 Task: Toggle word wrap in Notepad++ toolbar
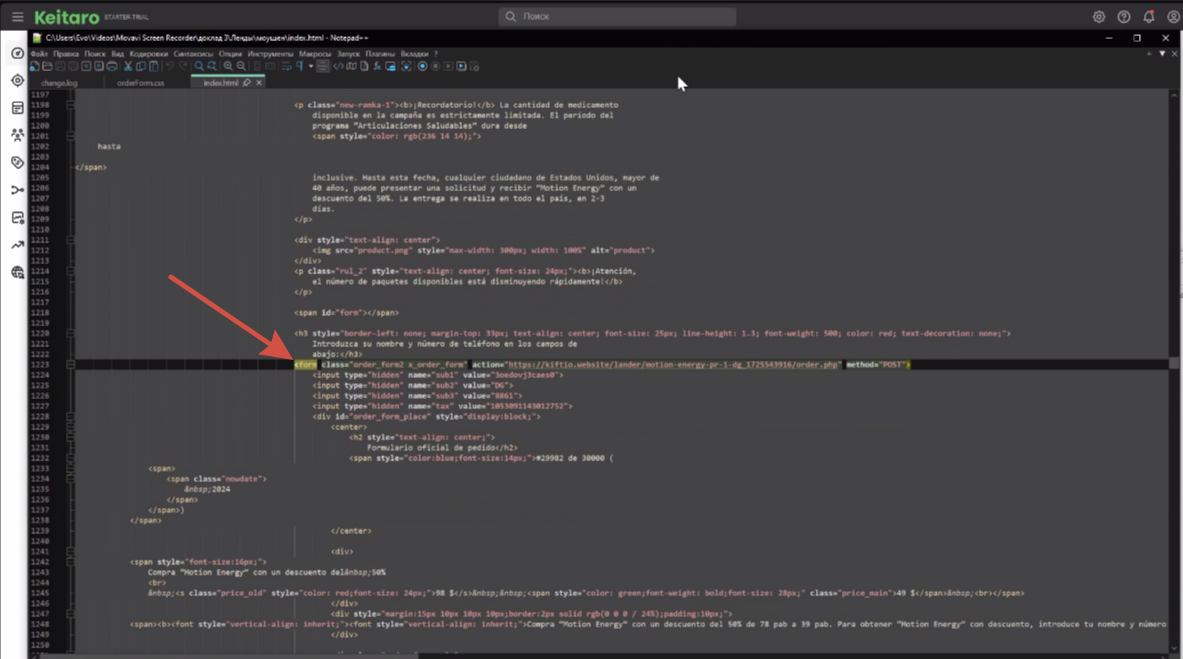[286, 67]
